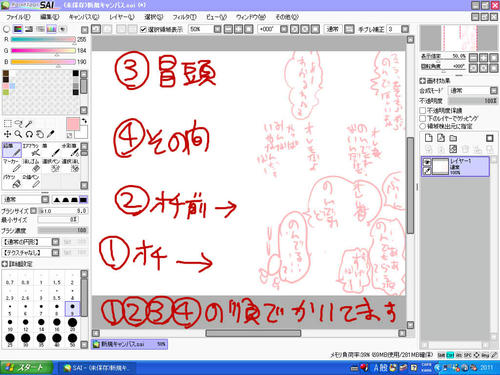Click the 新規キャンバス.sai canvas tab
The image size is (500, 375).
pyautogui.click(x=130, y=344)
